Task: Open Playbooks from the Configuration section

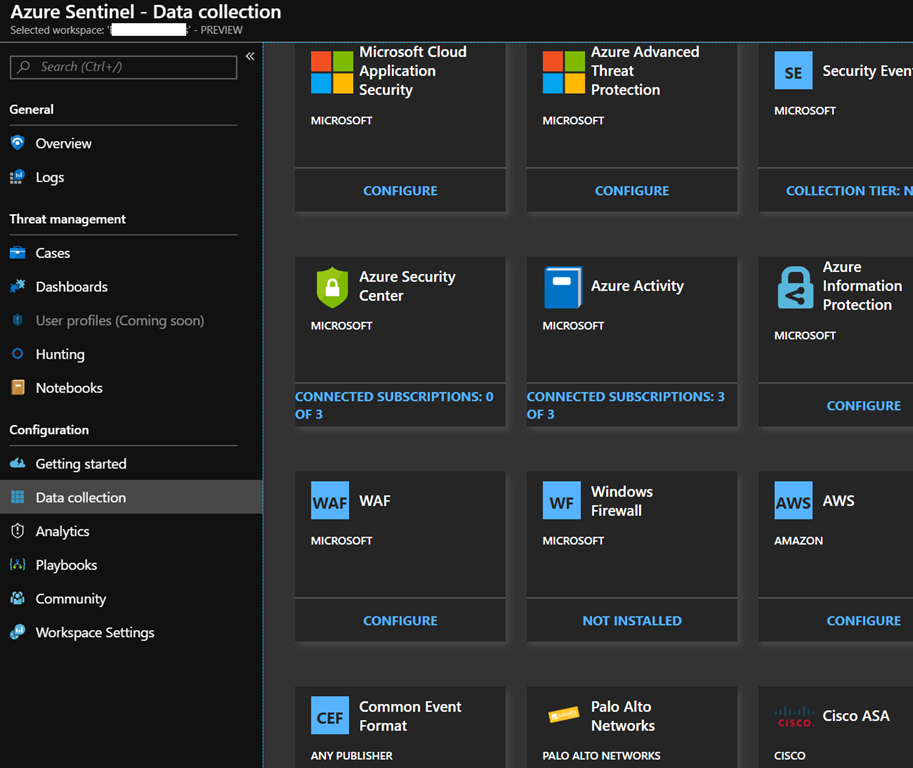Action: pyautogui.click(x=66, y=565)
